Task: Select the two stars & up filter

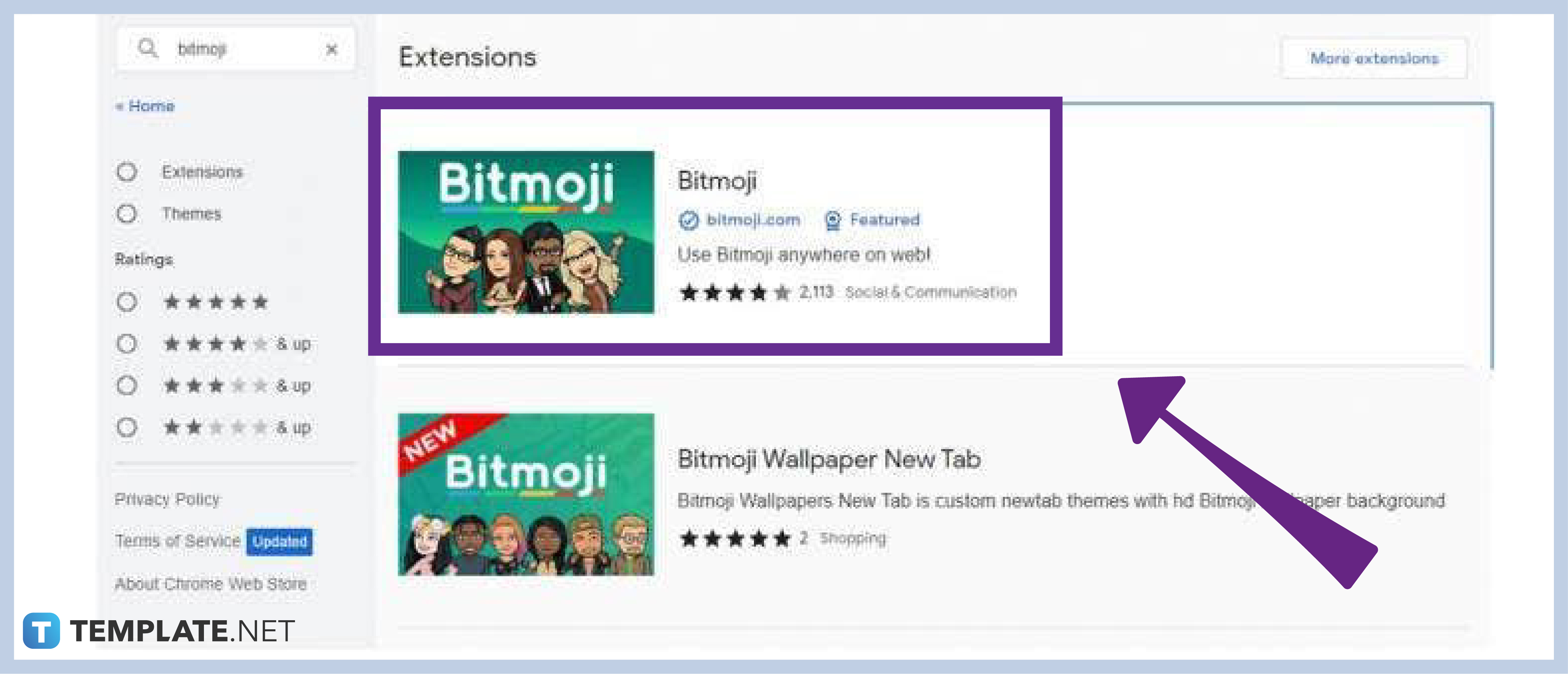Action: click(x=127, y=427)
